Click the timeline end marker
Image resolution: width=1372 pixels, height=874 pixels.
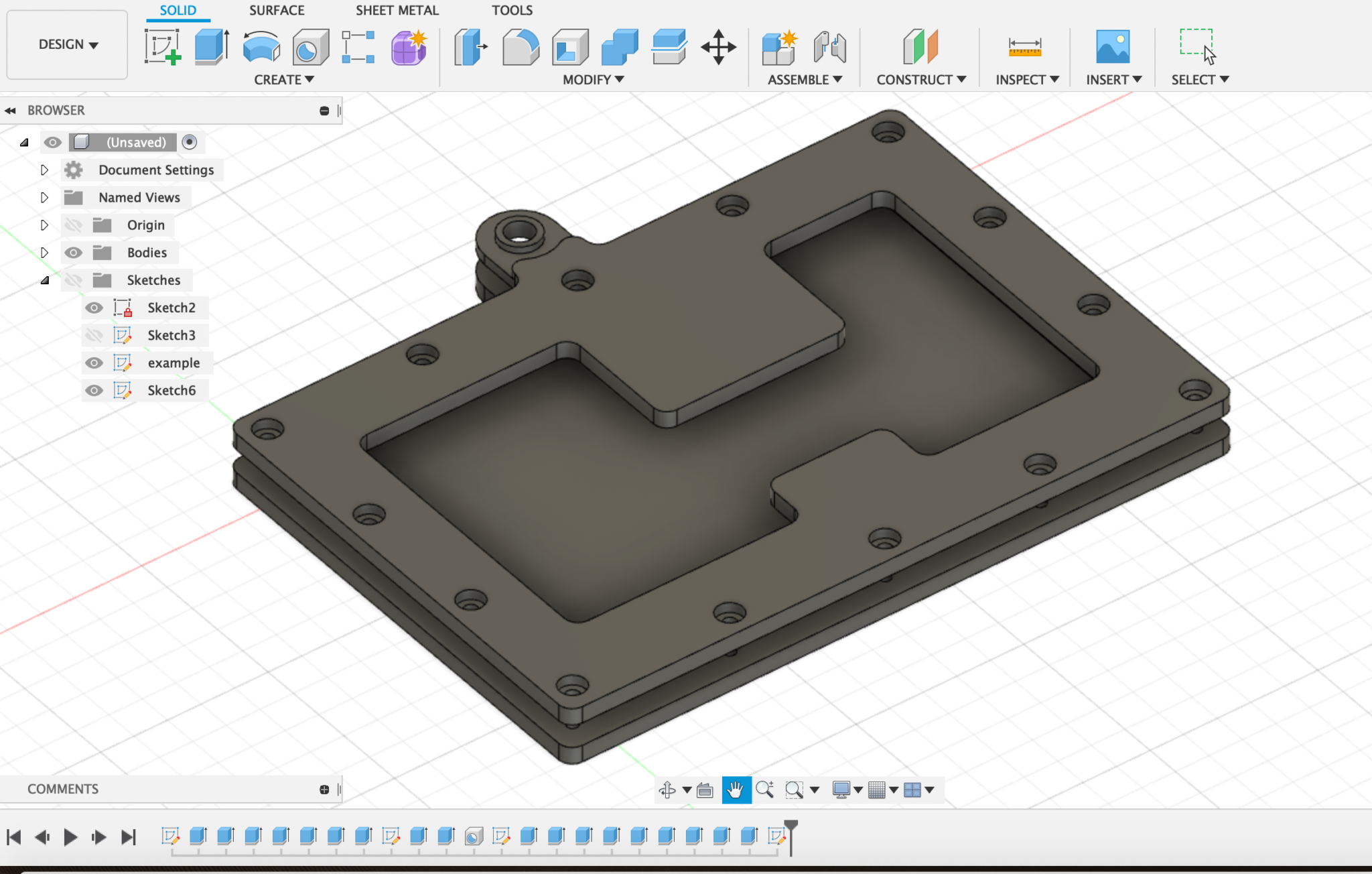791,837
